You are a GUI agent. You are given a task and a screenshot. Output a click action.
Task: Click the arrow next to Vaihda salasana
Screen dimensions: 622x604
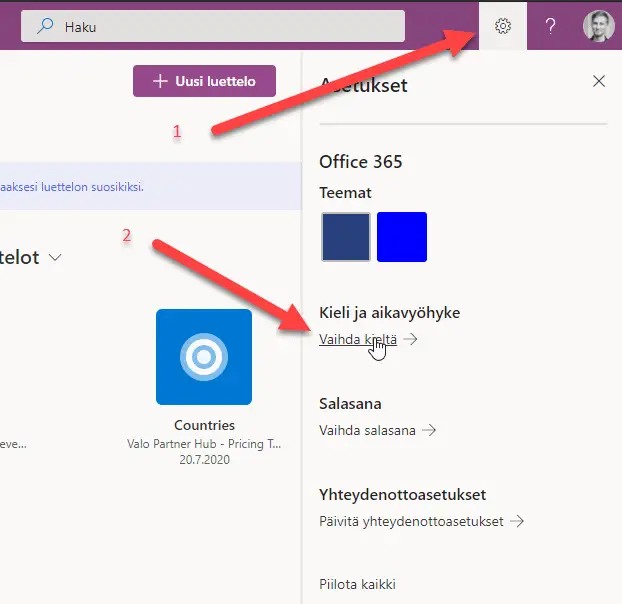coord(429,431)
